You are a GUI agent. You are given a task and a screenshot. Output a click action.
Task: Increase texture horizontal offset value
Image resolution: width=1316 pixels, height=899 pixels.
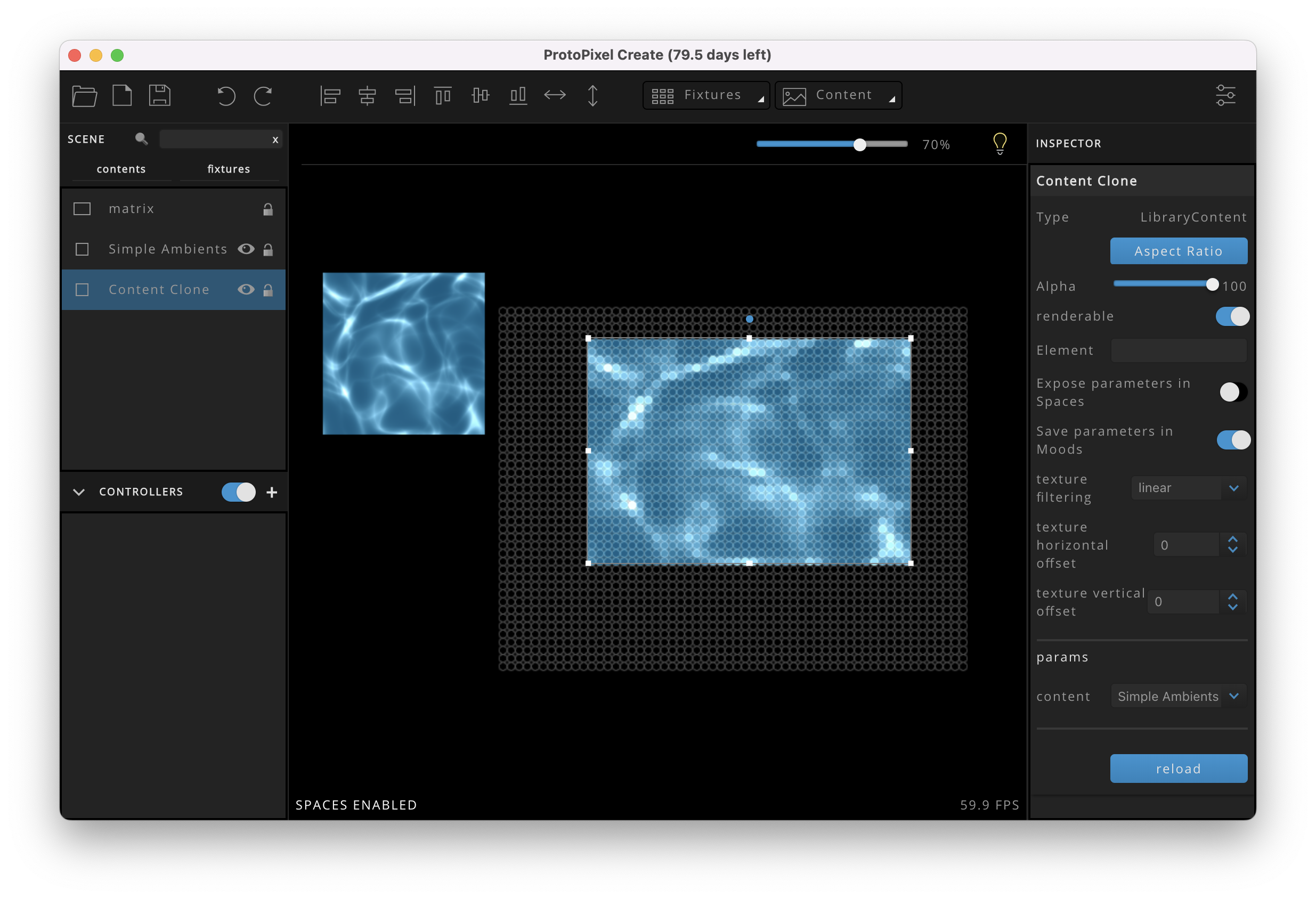[x=1233, y=539]
